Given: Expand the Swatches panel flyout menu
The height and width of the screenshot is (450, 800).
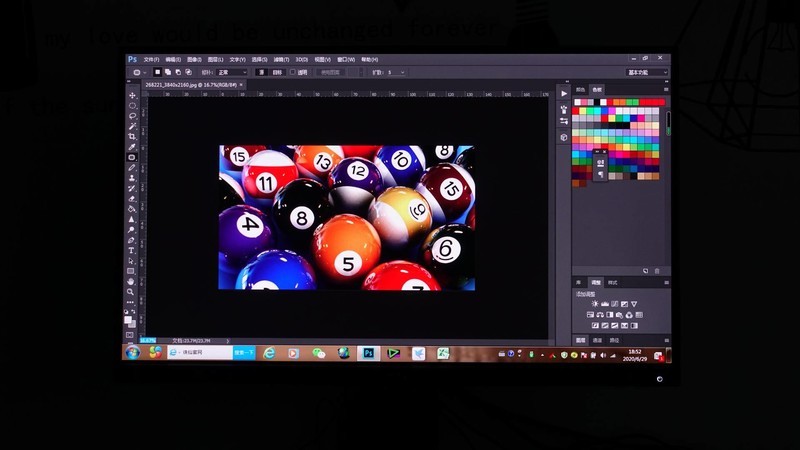Looking at the screenshot, I should point(664,90).
